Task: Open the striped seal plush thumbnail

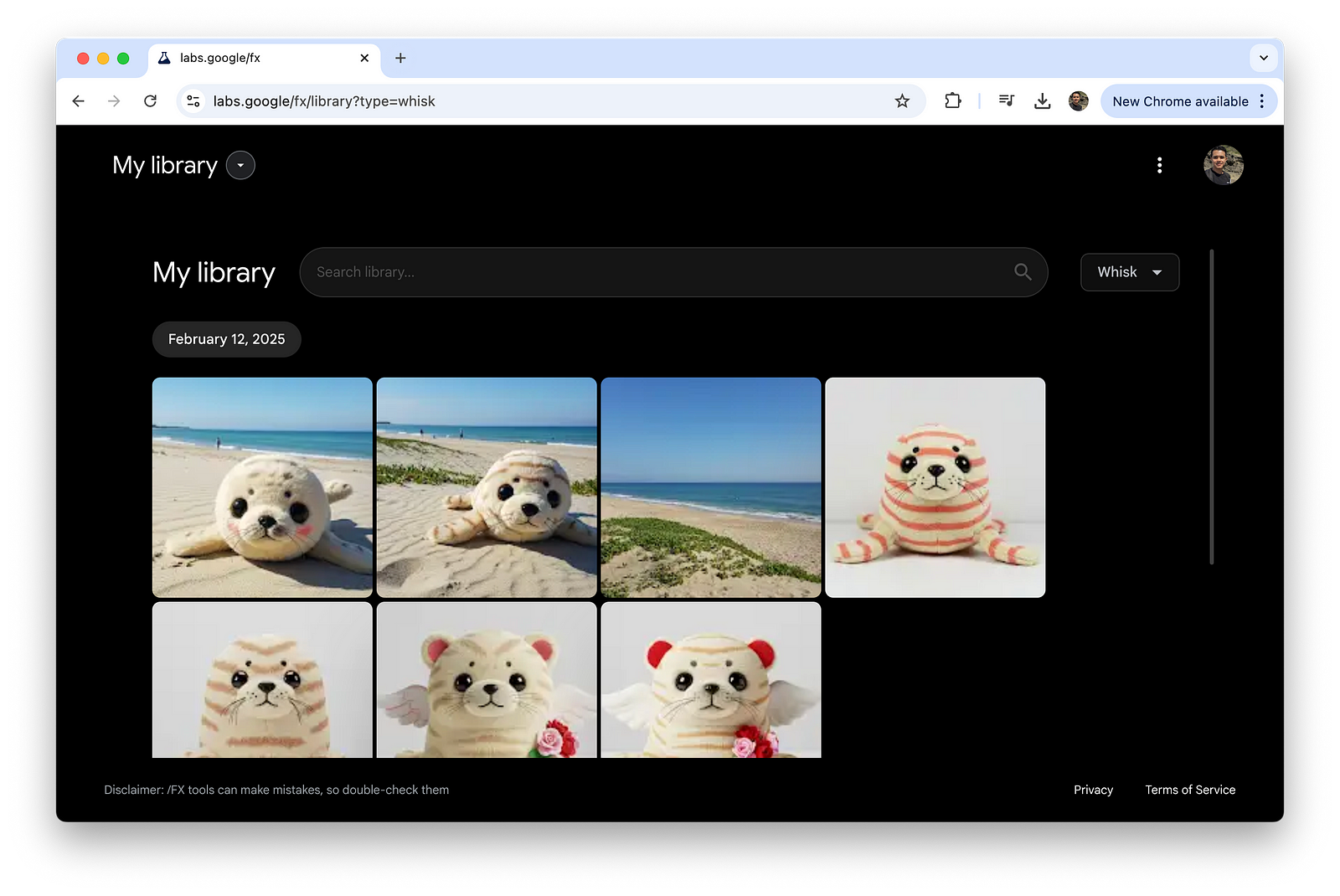Action: pyautogui.click(x=935, y=487)
